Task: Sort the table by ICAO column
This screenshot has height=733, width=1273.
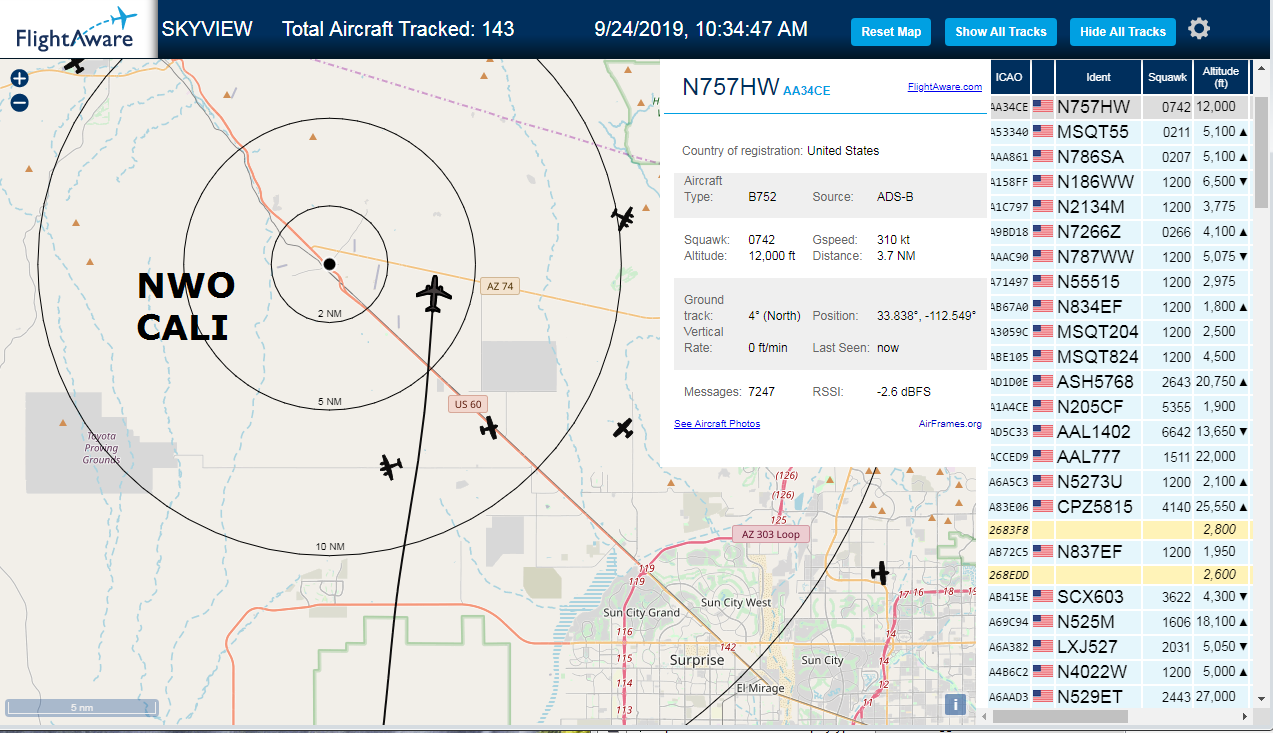Action: [x=1009, y=77]
